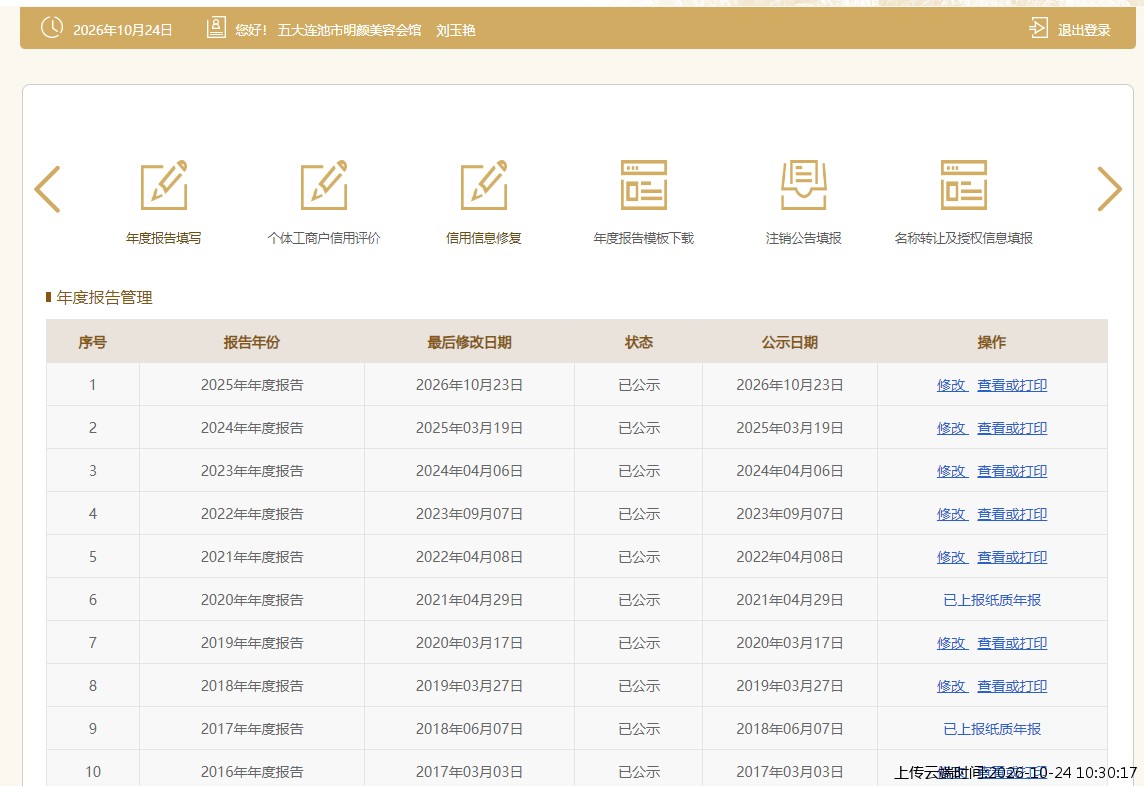The image size is (1144, 786).
Task: Click the 2016年年度报告 cell
Action: coord(252,768)
